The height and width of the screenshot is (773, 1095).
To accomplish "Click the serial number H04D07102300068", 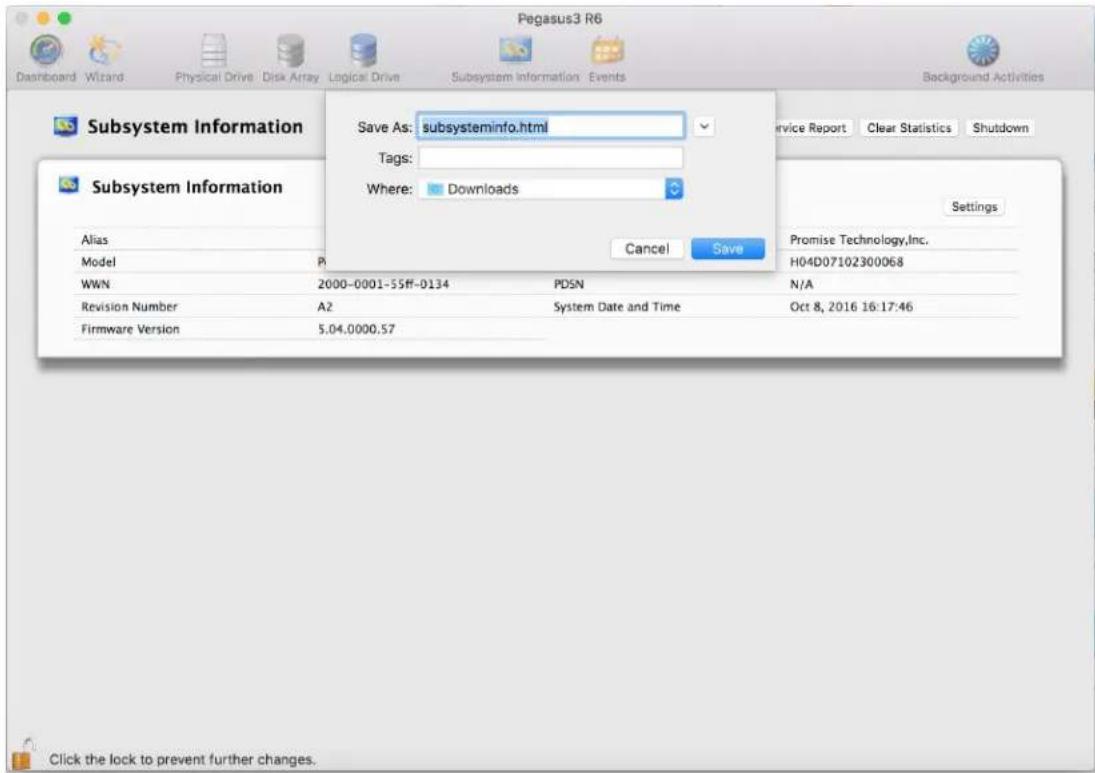I will pyautogui.click(x=846, y=262).
